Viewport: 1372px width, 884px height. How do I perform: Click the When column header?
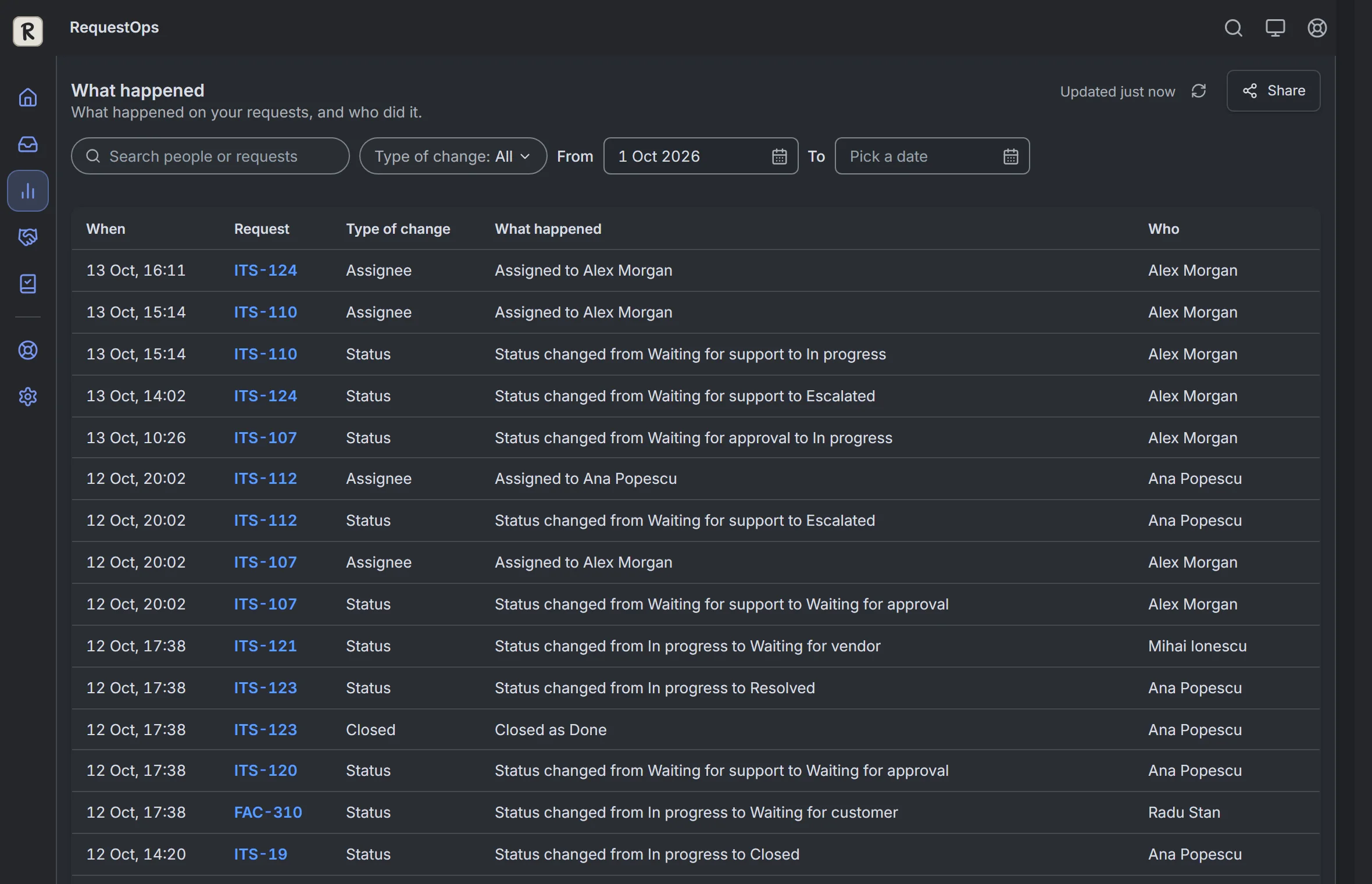pyautogui.click(x=106, y=229)
